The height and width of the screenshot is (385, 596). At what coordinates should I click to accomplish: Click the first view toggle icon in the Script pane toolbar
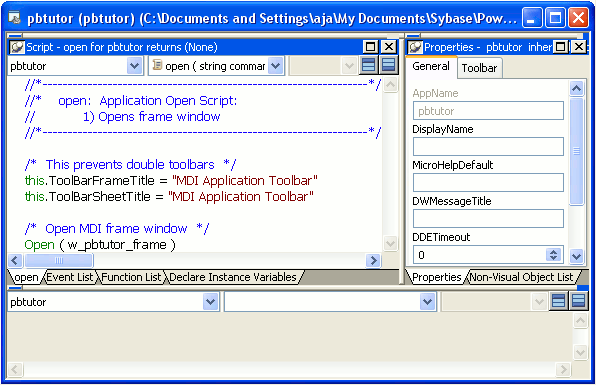[368, 66]
